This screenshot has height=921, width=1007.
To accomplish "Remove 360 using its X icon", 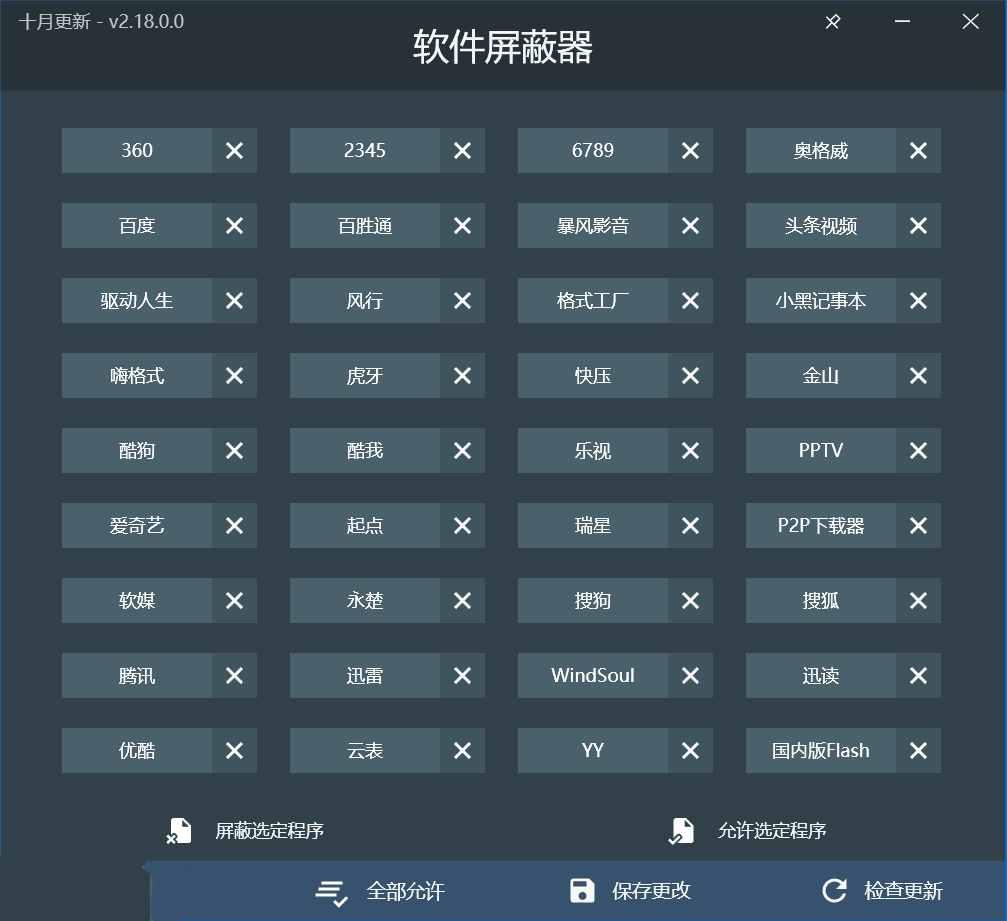I will [234, 150].
